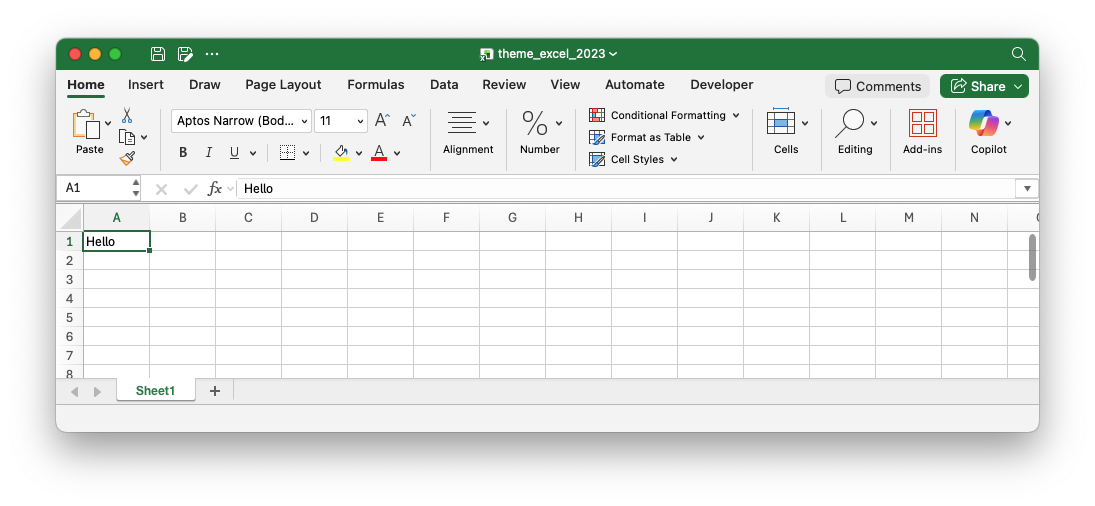
Task: Click the Format Painter brush icon
Action: click(127, 159)
